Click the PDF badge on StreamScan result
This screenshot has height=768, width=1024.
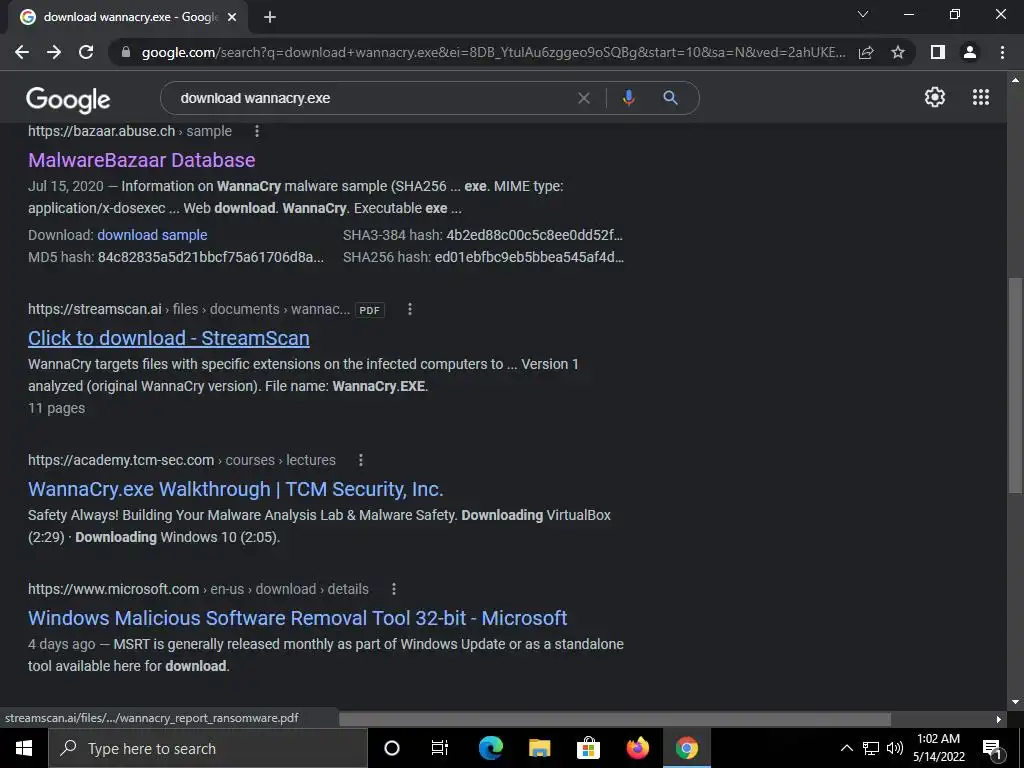pos(370,310)
